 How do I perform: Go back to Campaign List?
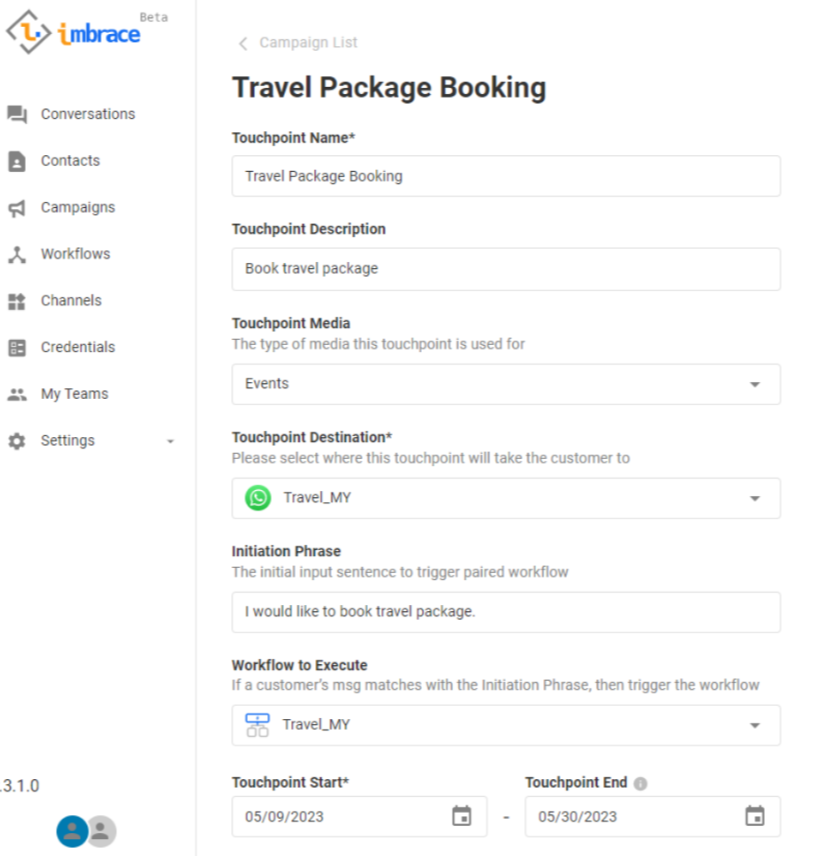[x=298, y=43]
